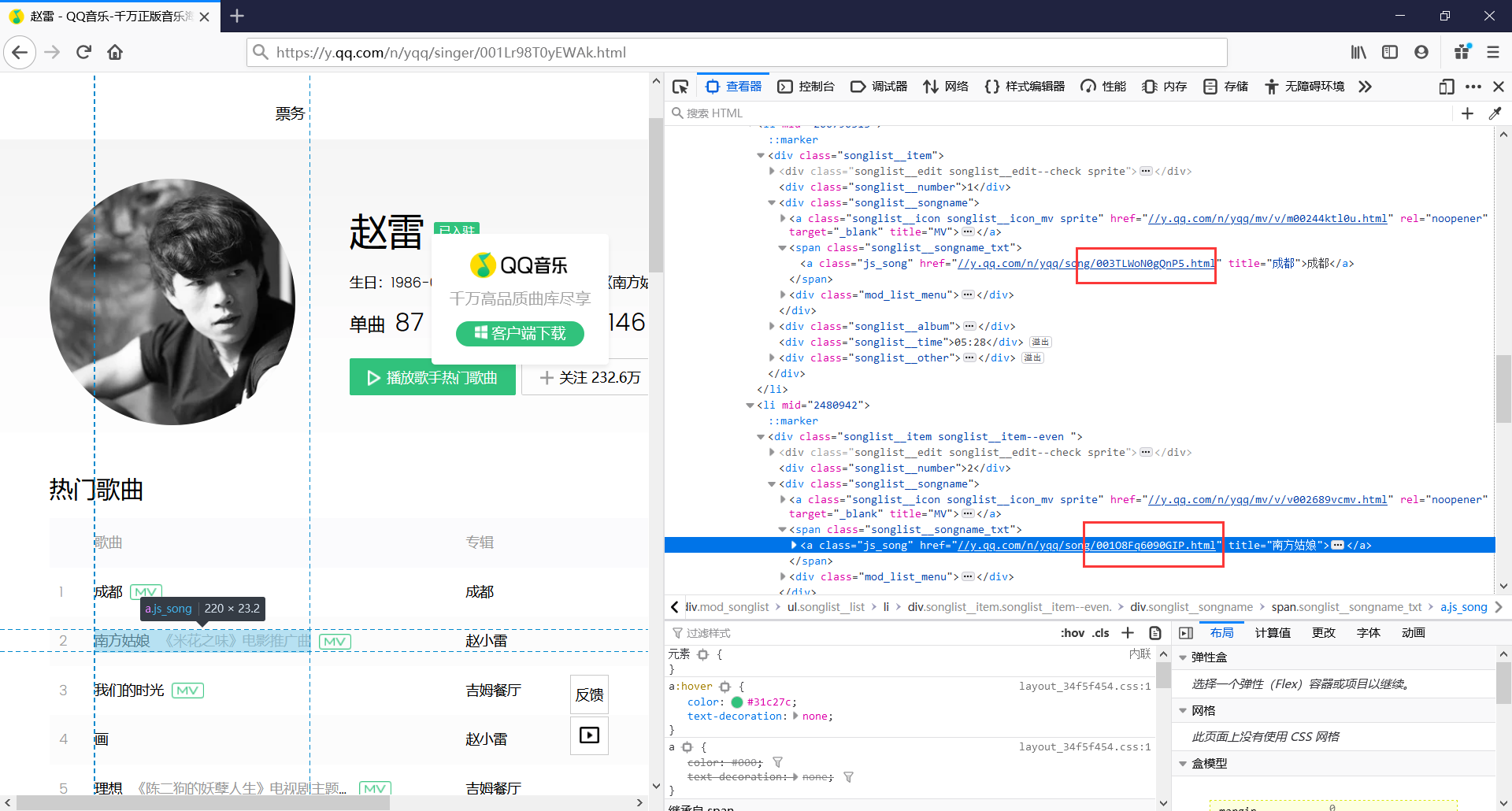Close the developer tools panel

point(1499,87)
